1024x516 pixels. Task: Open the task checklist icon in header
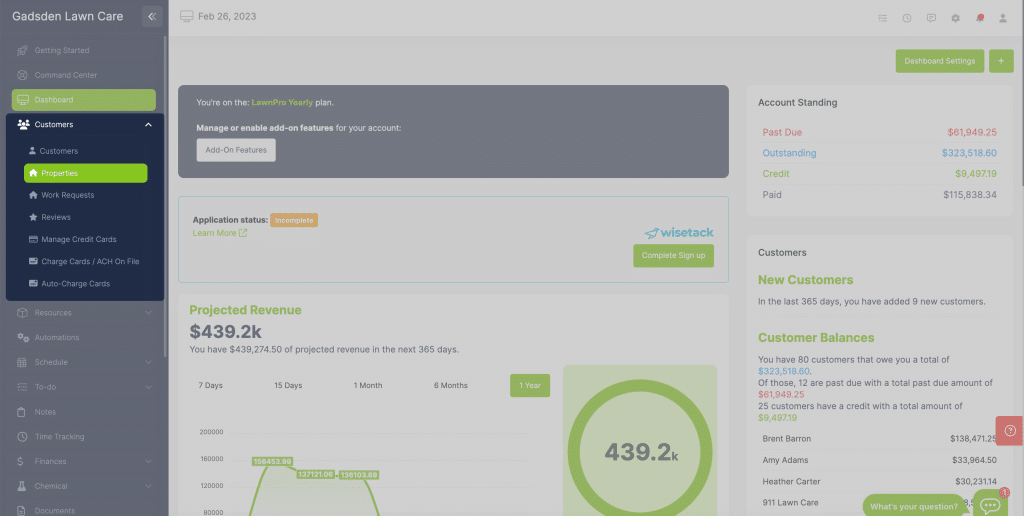(x=882, y=18)
